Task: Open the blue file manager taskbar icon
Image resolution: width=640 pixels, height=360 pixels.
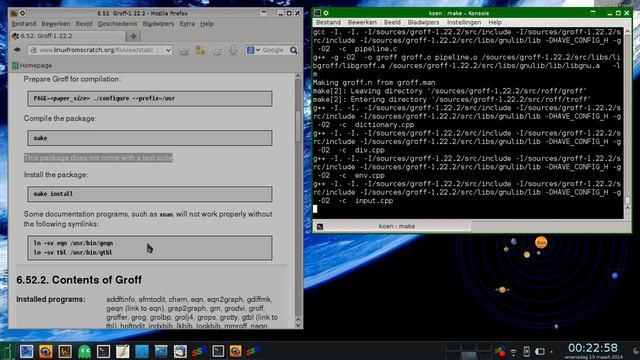Action: pyautogui.click(x=27, y=351)
